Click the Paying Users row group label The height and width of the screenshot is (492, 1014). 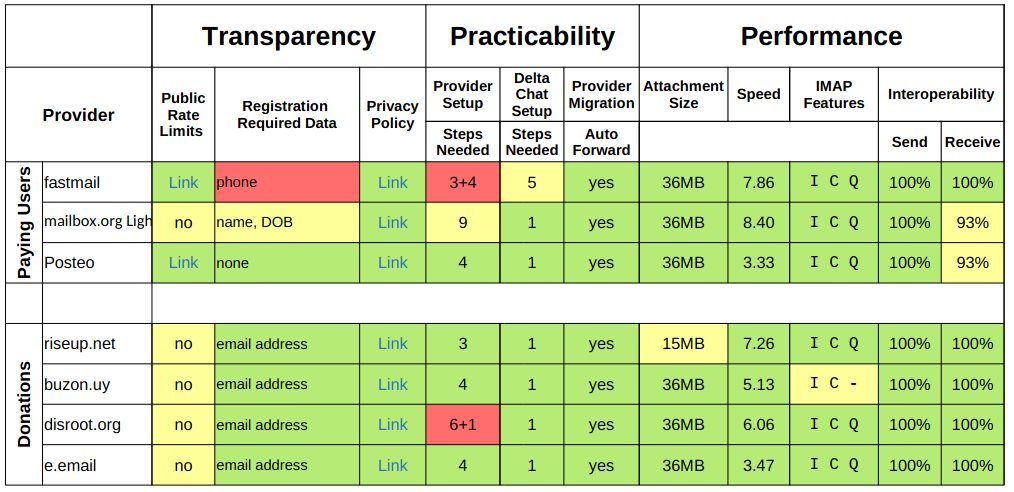25,222
